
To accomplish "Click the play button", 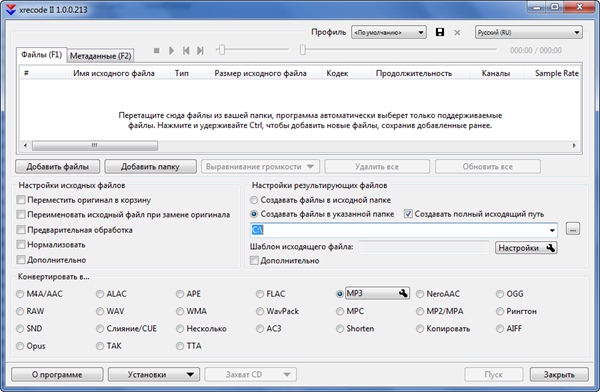I will coord(171,51).
